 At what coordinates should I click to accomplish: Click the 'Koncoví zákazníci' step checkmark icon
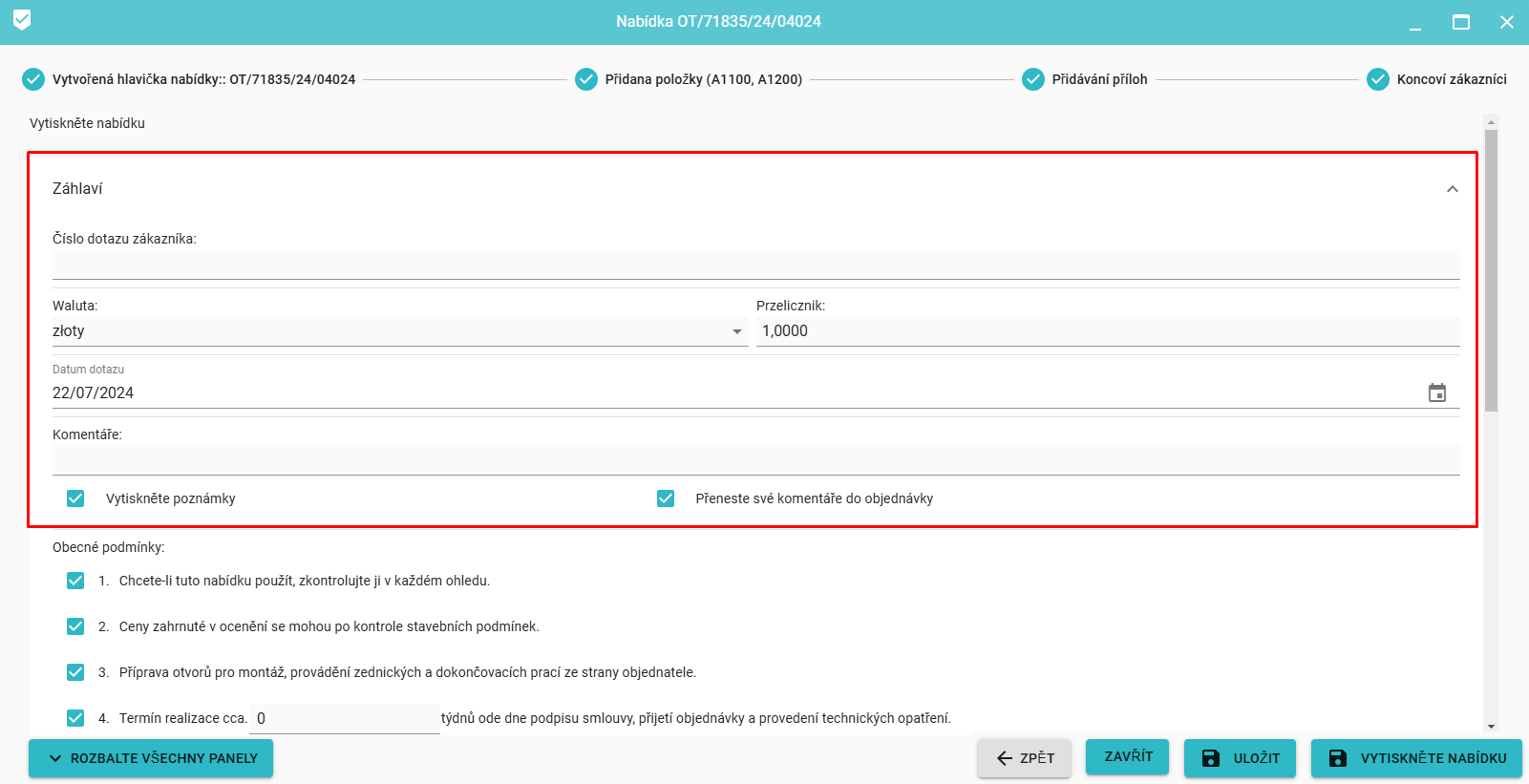(x=1378, y=79)
